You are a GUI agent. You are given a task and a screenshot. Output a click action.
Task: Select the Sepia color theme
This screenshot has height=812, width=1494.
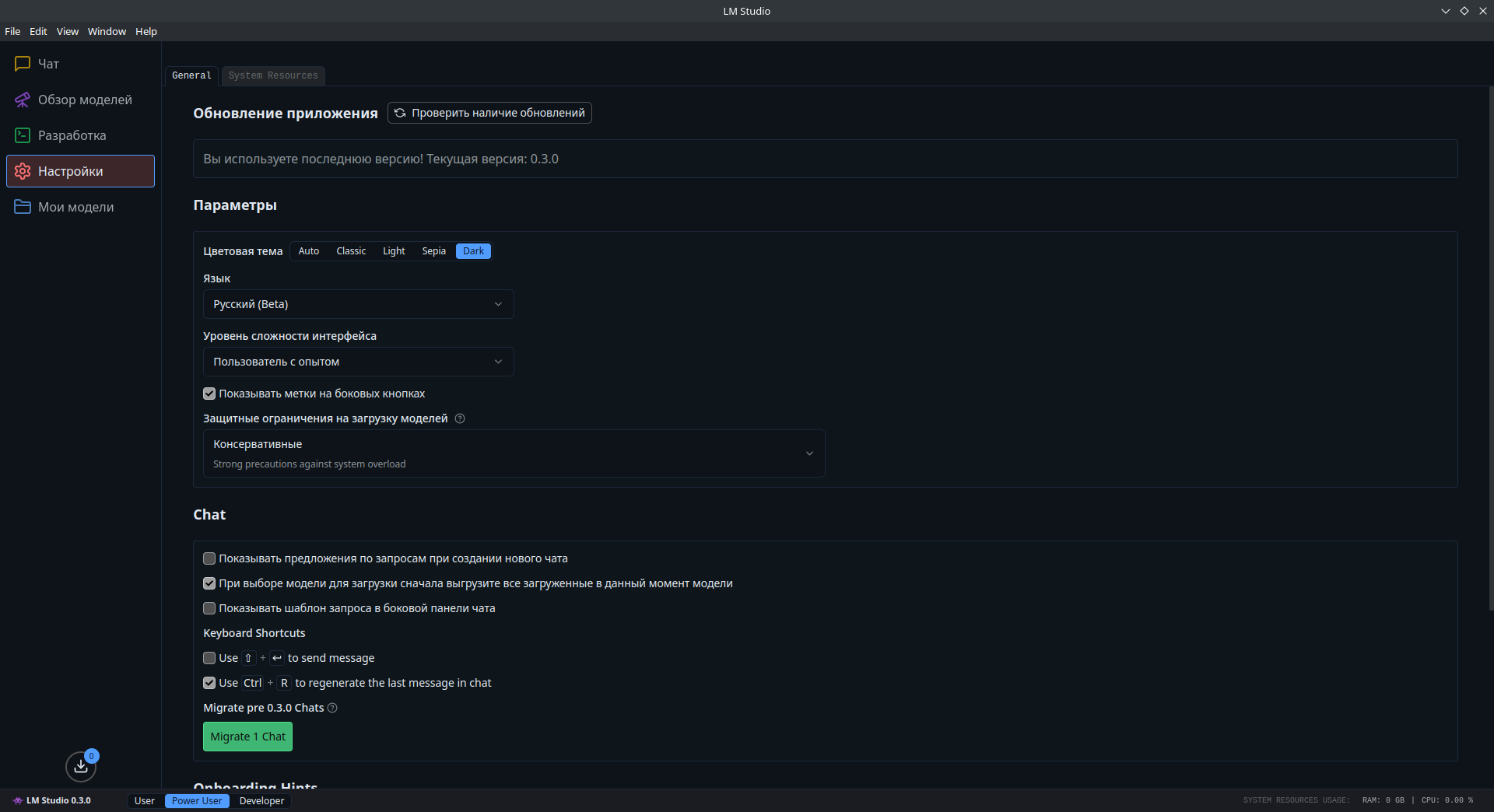434,251
